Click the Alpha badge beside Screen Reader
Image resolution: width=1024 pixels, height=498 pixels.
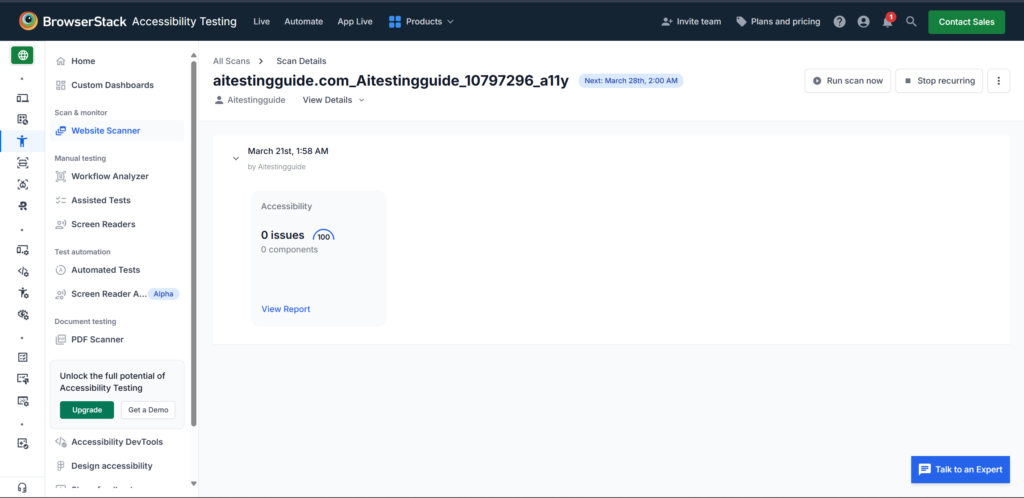[x=163, y=294]
